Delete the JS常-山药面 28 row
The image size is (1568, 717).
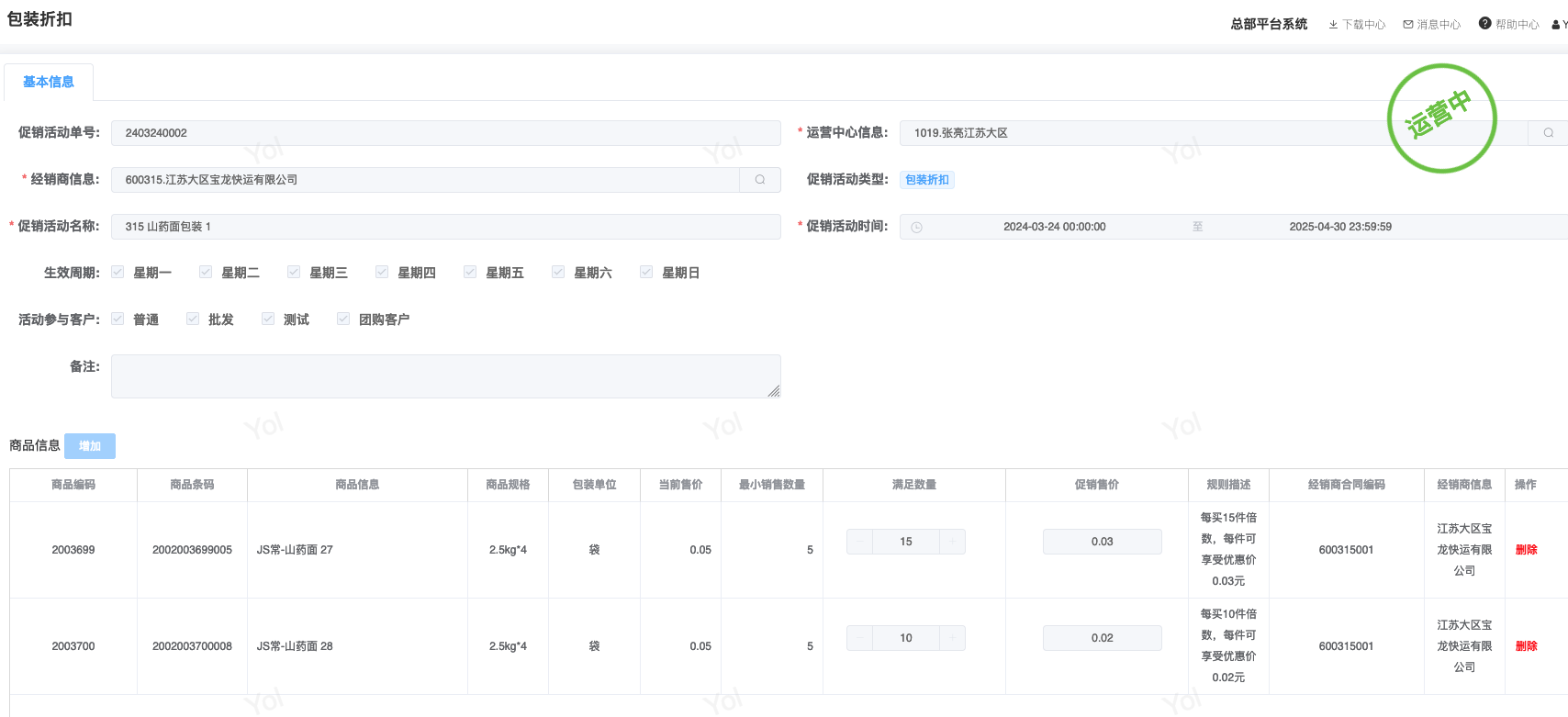pos(1526,646)
